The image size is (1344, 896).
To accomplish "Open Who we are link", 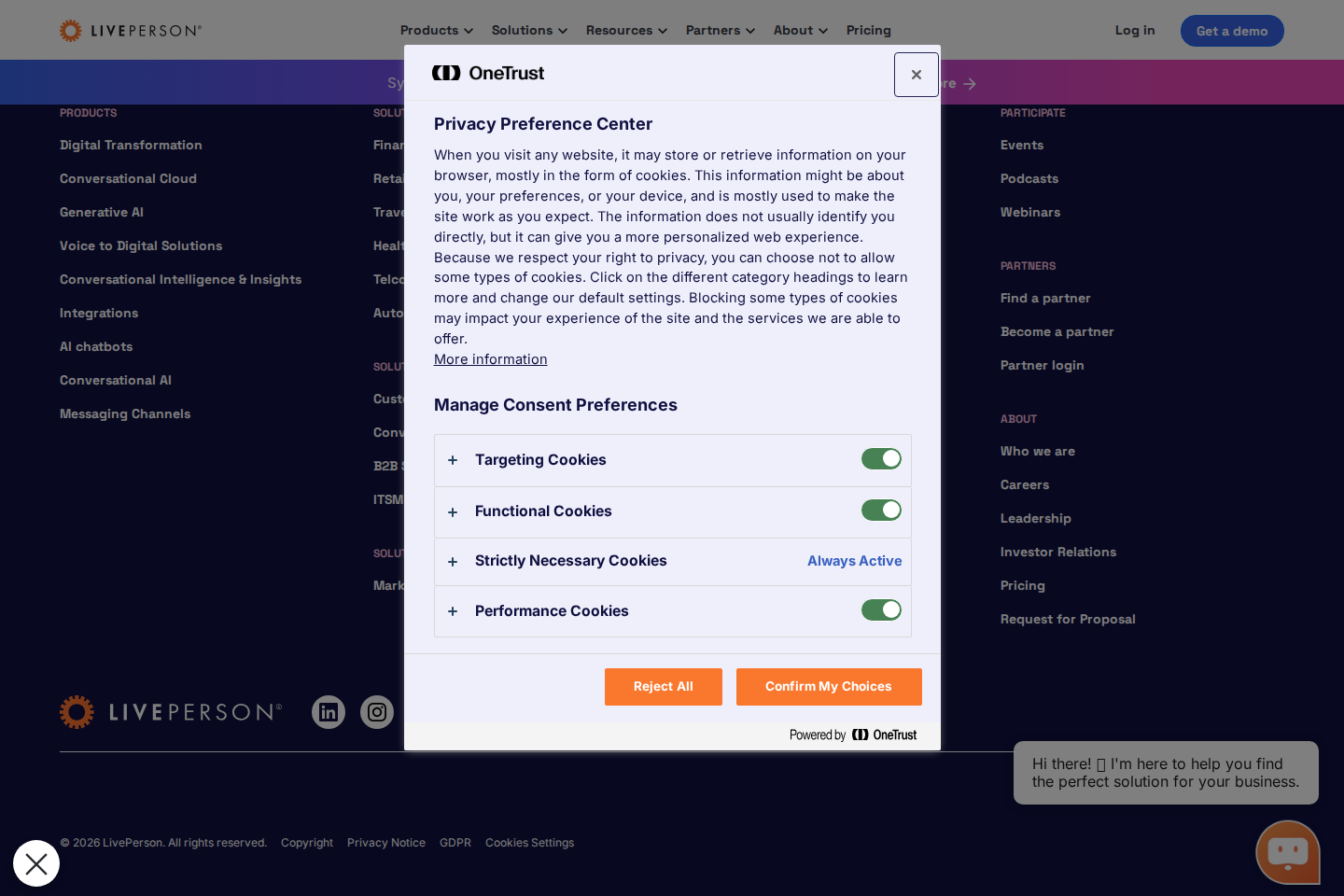I will (1038, 451).
